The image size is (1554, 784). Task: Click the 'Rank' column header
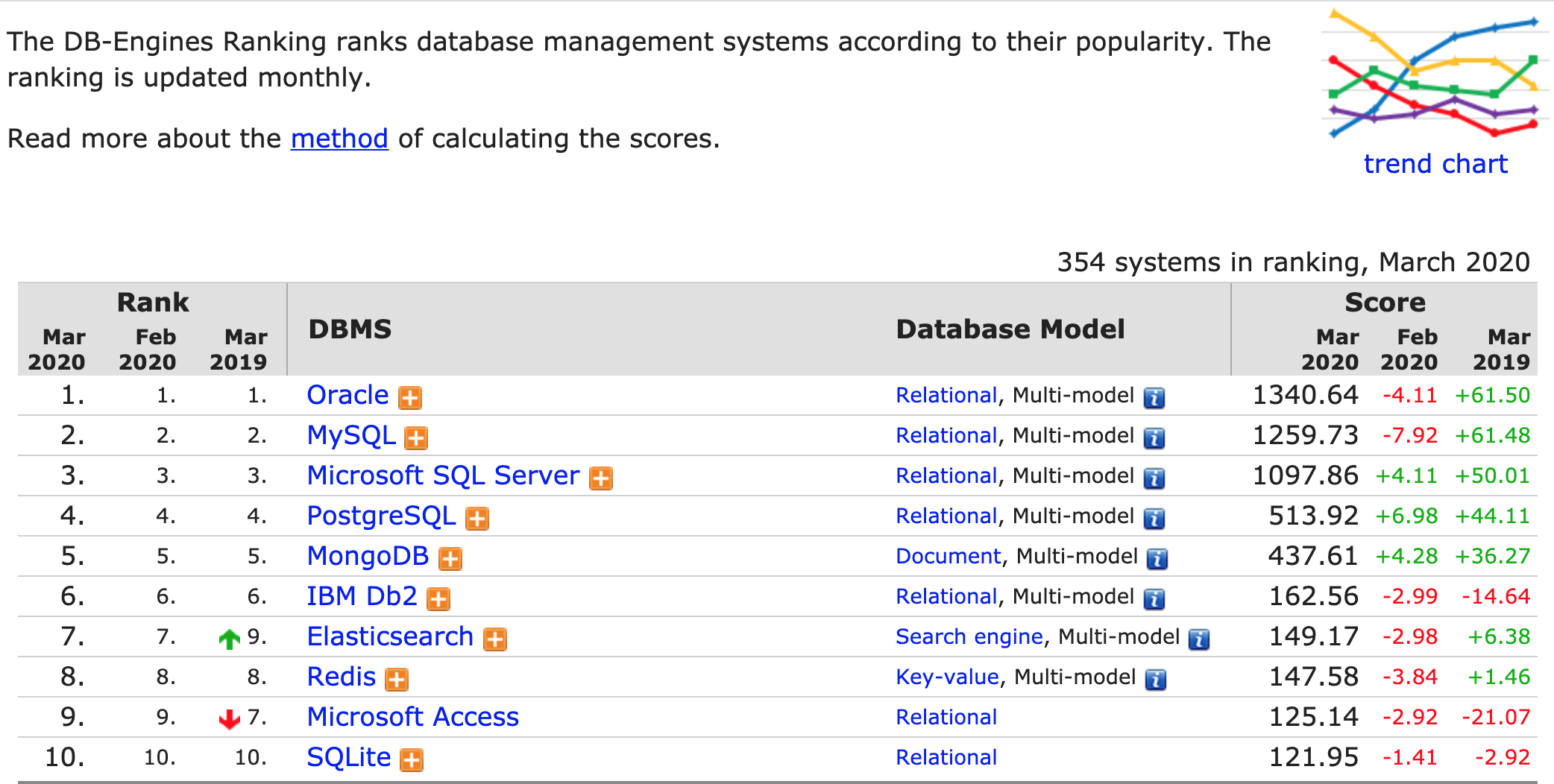(x=153, y=302)
